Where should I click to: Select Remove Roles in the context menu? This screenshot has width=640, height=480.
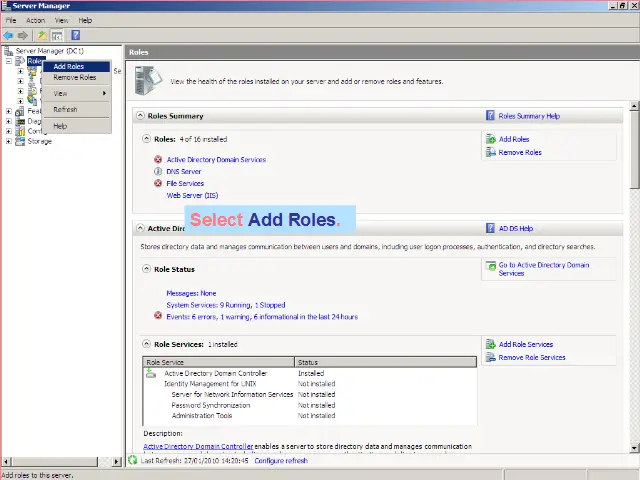click(x=76, y=78)
